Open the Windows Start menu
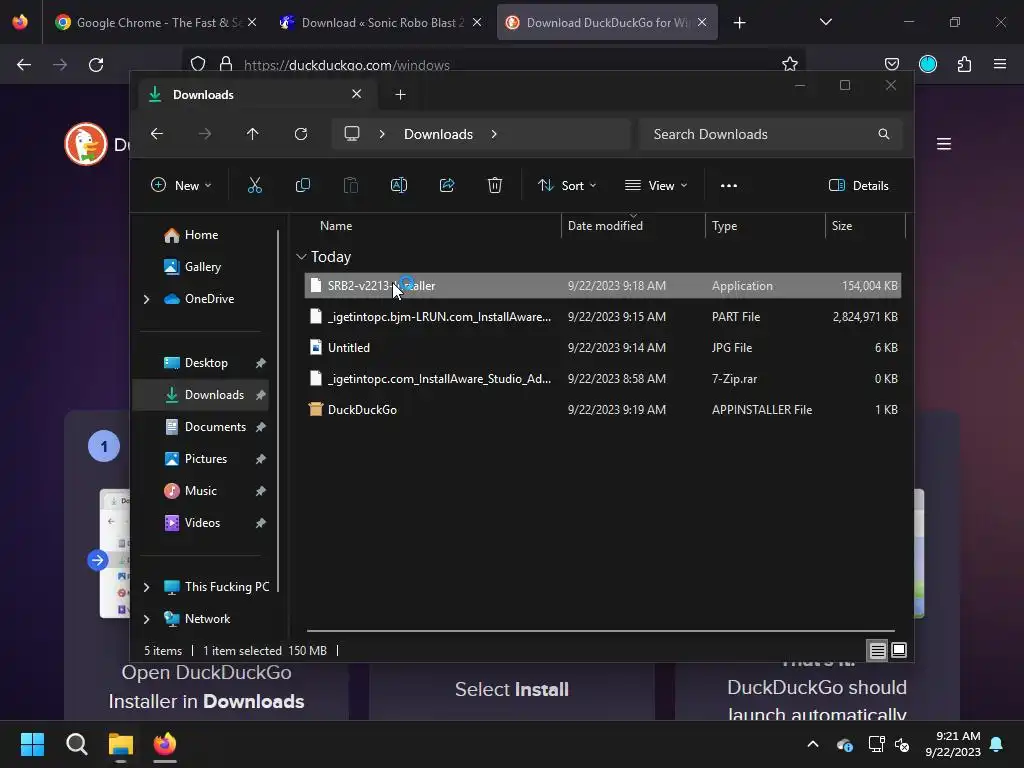The image size is (1024, 768). pyautogui.click(x=32, y=744)
